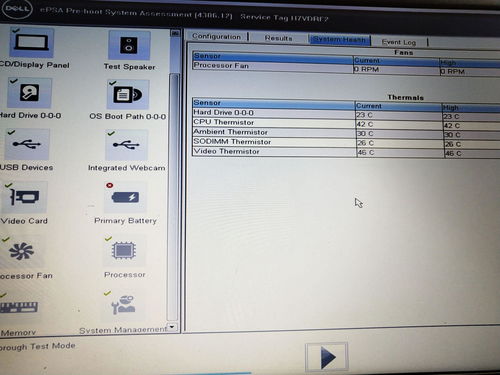
Task: Pick the Integrated Webcam icon
Action: point(126,145)
